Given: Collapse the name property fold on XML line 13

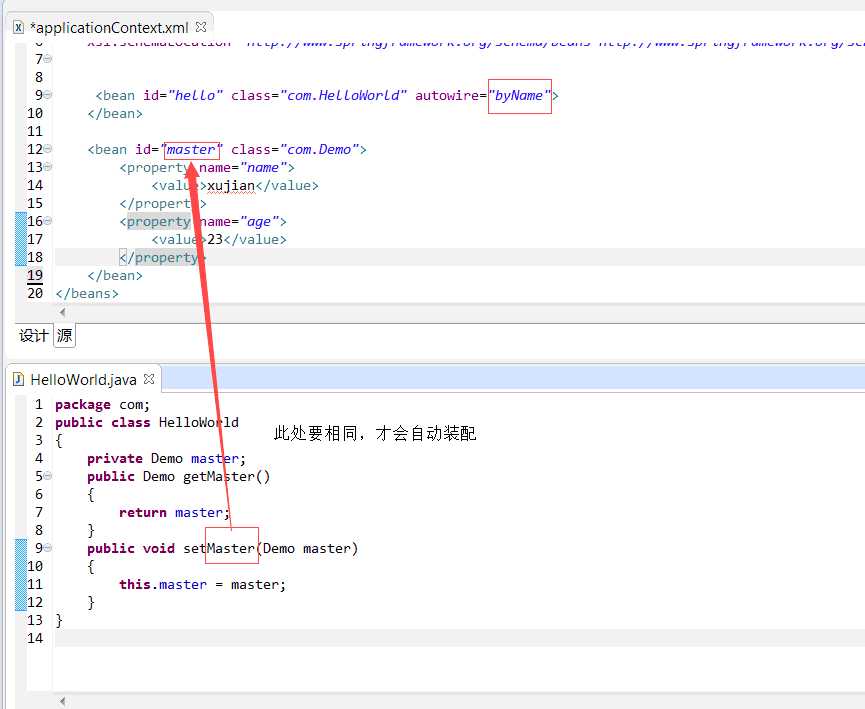Looking at the screenshot, I should click(x=48, y=167).
